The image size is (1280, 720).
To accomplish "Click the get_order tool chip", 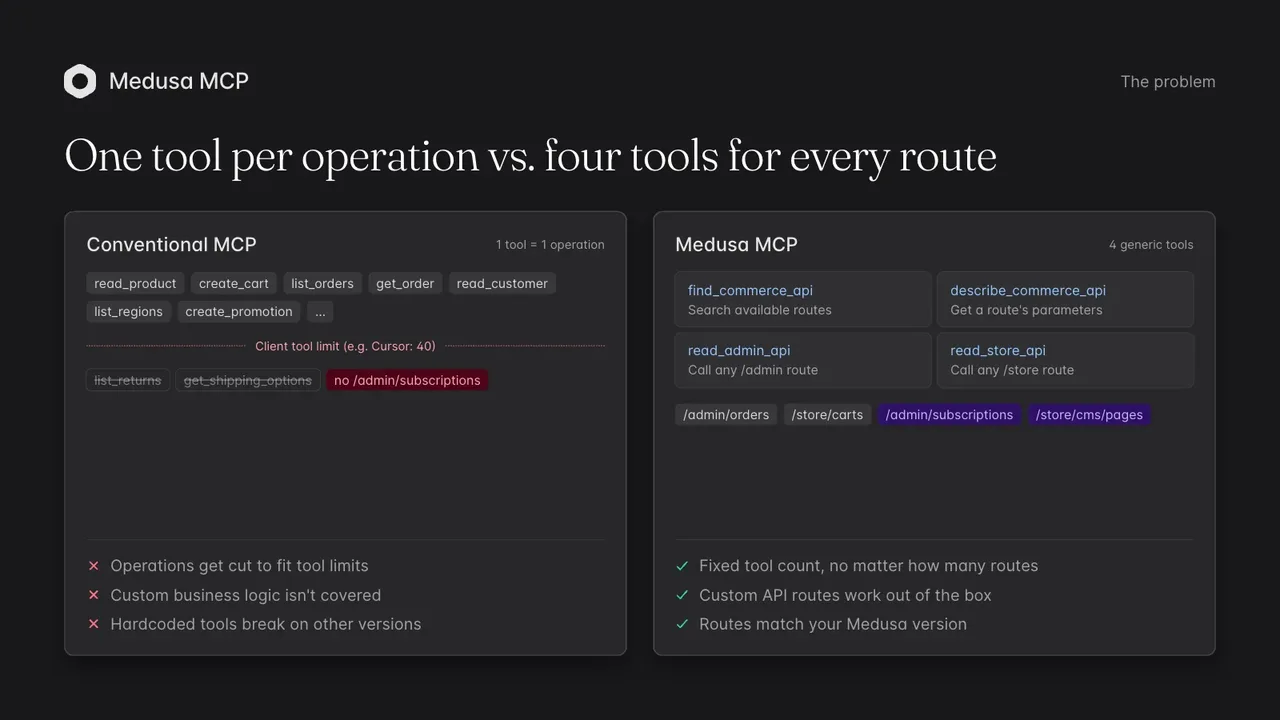I will tap(405, 284).
